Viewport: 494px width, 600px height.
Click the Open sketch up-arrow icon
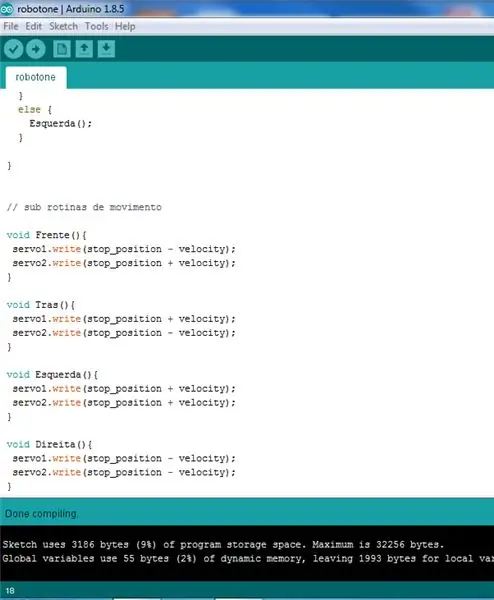(x=84, y=49)
